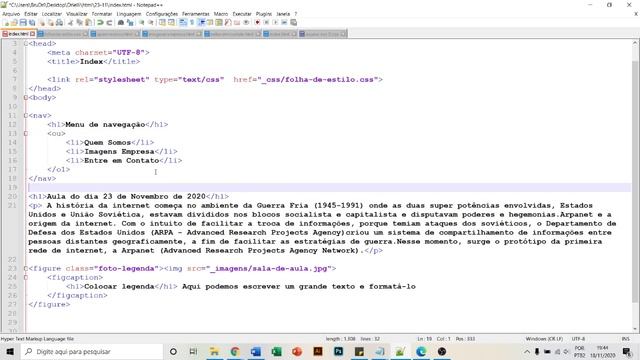The width and height of the screenshot is (640, 360).
Task: Click the UTF-8 encoding status bar entry
Action: tap(578, 339)
